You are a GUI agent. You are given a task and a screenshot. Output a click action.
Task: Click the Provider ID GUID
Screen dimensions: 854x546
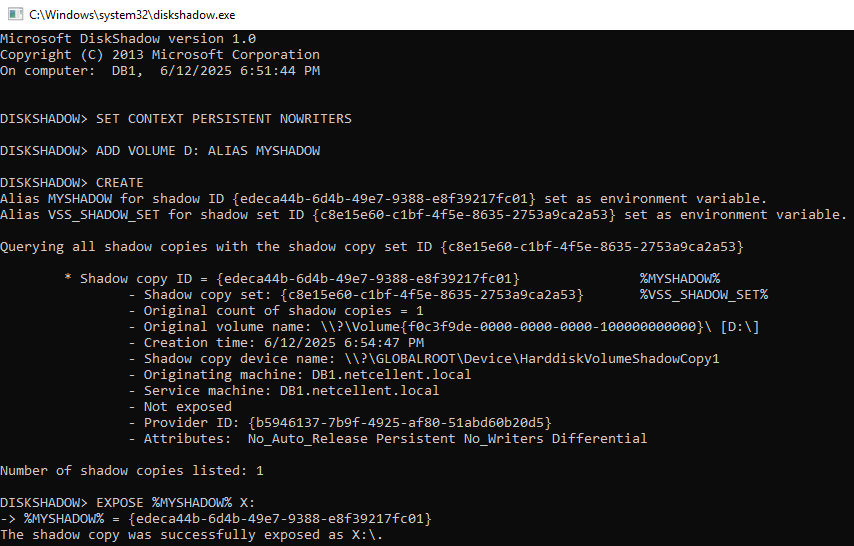click(400, 423)
